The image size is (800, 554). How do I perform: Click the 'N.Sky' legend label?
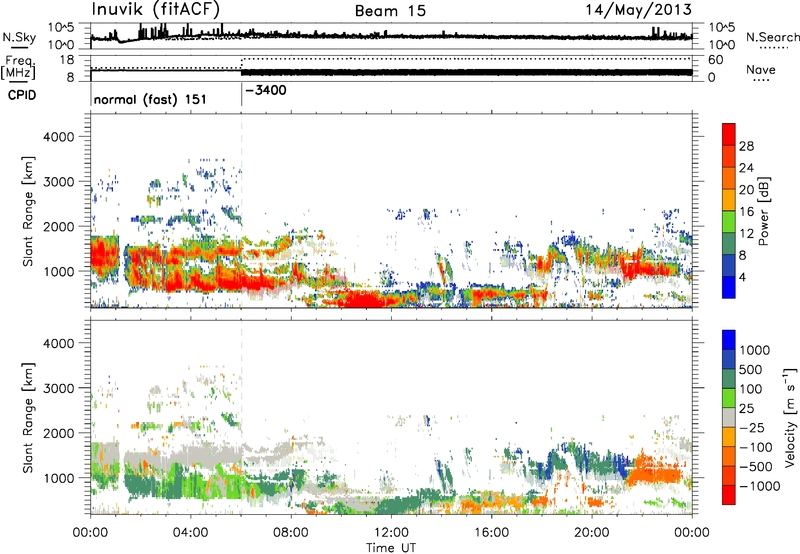(x=19, y=37)
